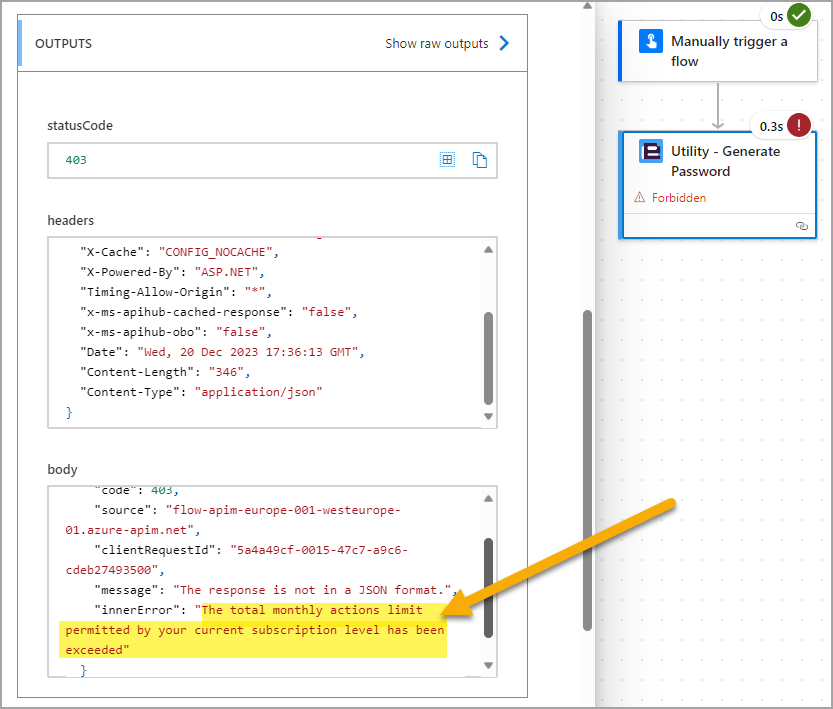The height and width of the screenshot is (709, 833).
Task: Select the Manually trigger a flow card
Action: 718,52
